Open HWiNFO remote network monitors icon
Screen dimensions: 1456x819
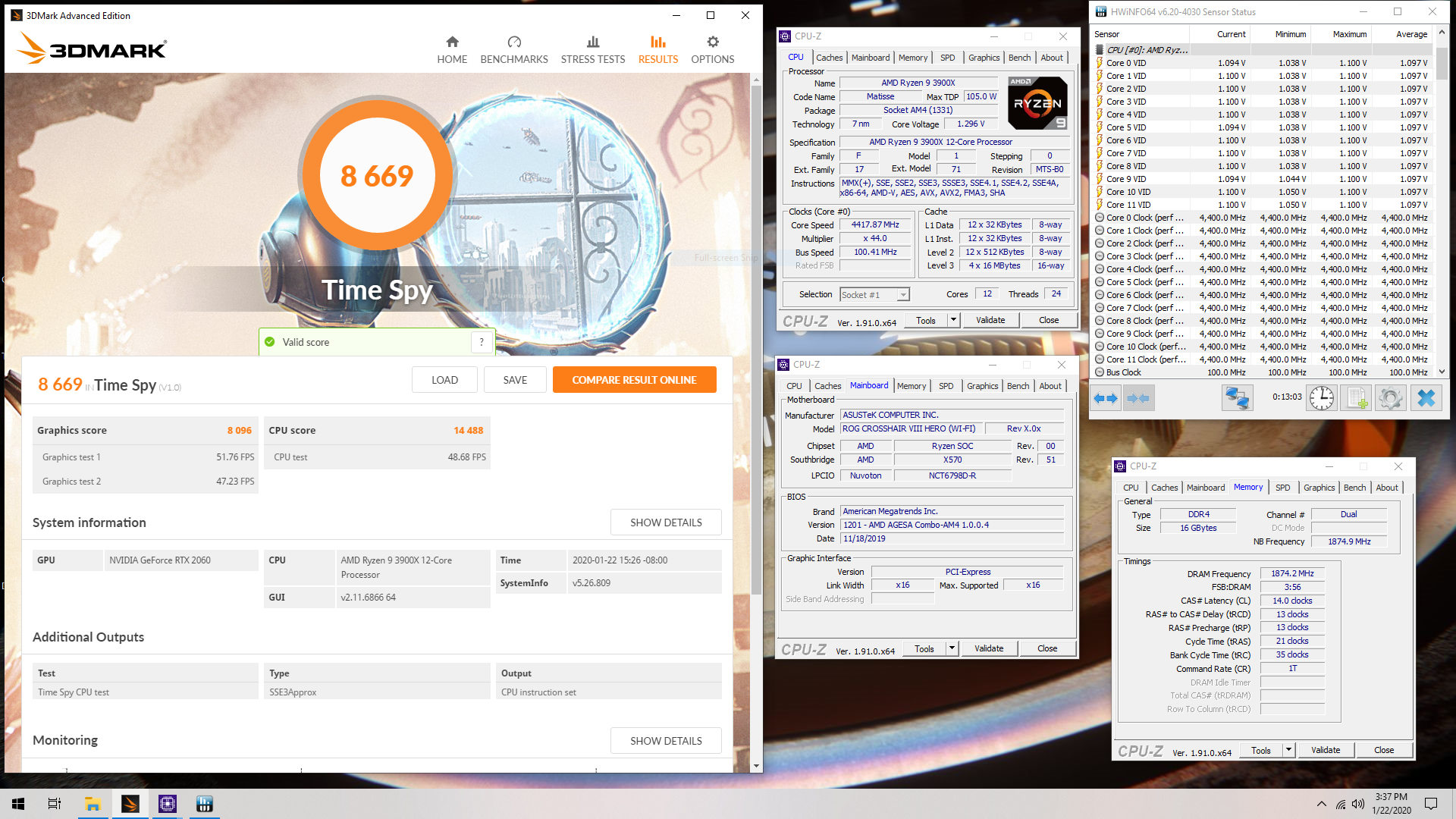(x=1237, y=398)
